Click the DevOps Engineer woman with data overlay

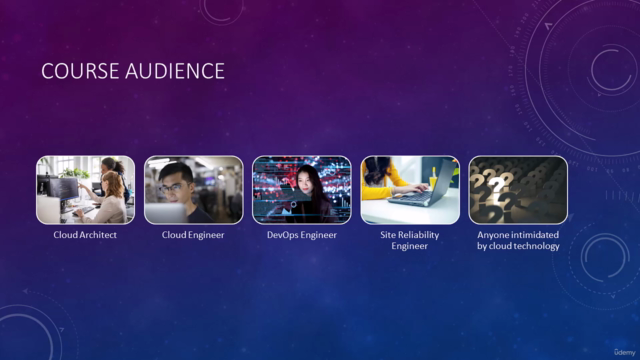coord(302,190)
